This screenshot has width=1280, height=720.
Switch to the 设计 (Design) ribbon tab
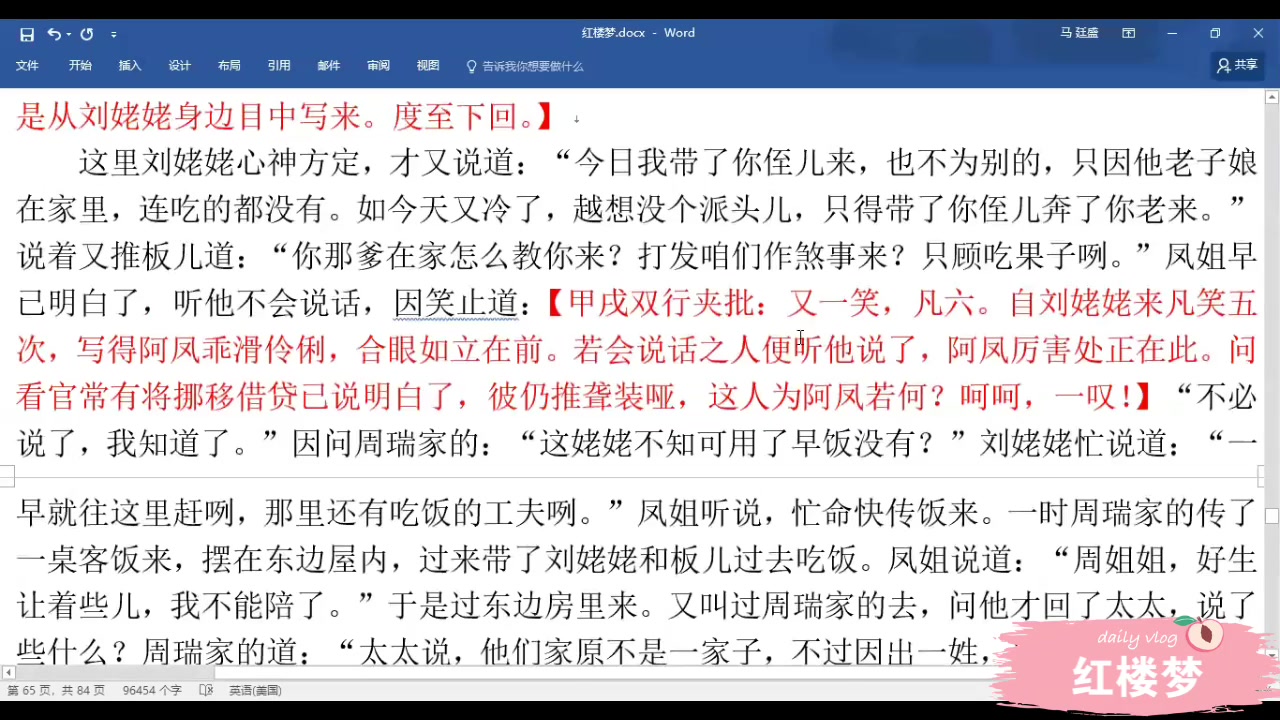179,66
